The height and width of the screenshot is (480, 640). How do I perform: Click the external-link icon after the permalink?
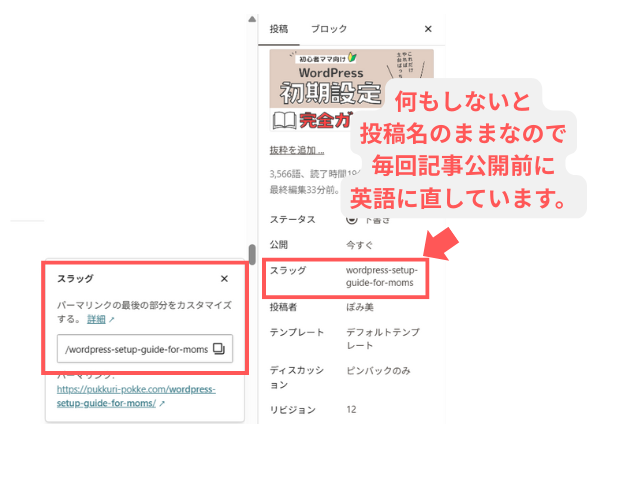tap(162, 404)
